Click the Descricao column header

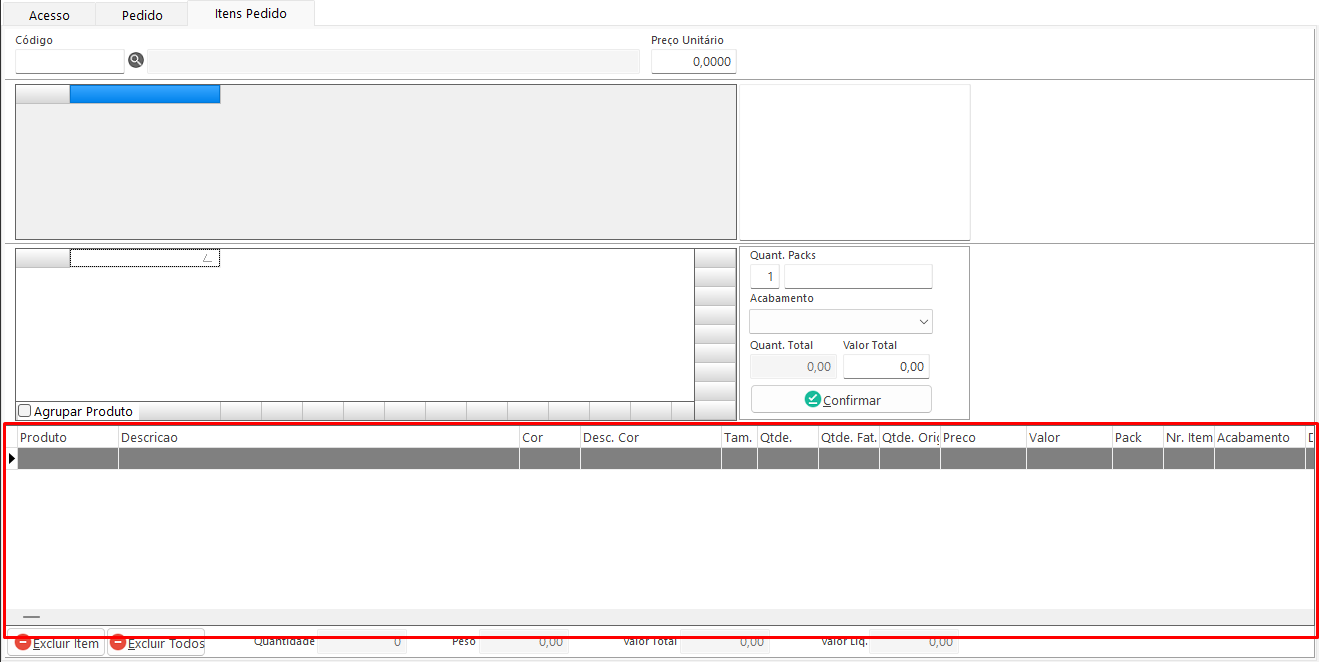pyautogui.click(x=318, y=437)
